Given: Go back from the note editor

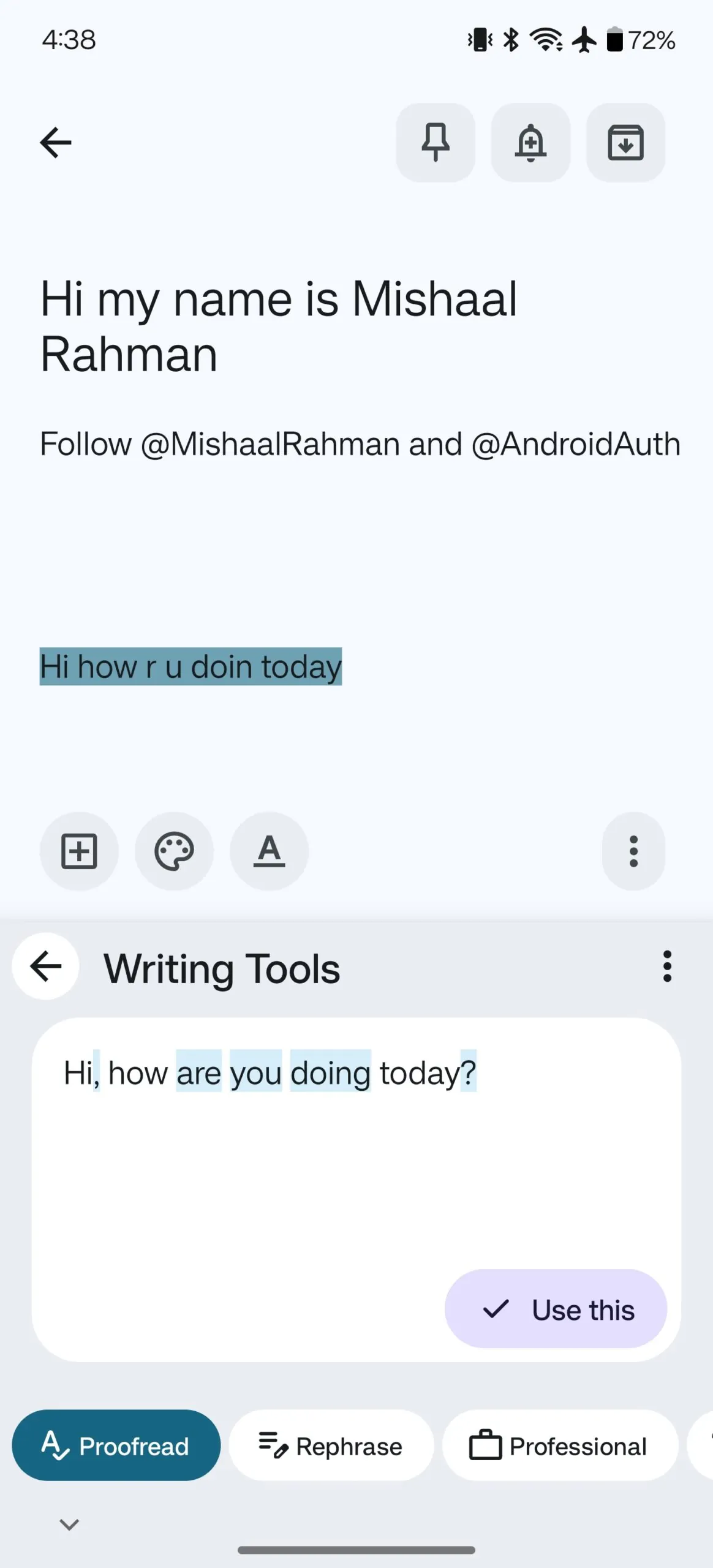Looking at the screenshot, I should (56, 143).
